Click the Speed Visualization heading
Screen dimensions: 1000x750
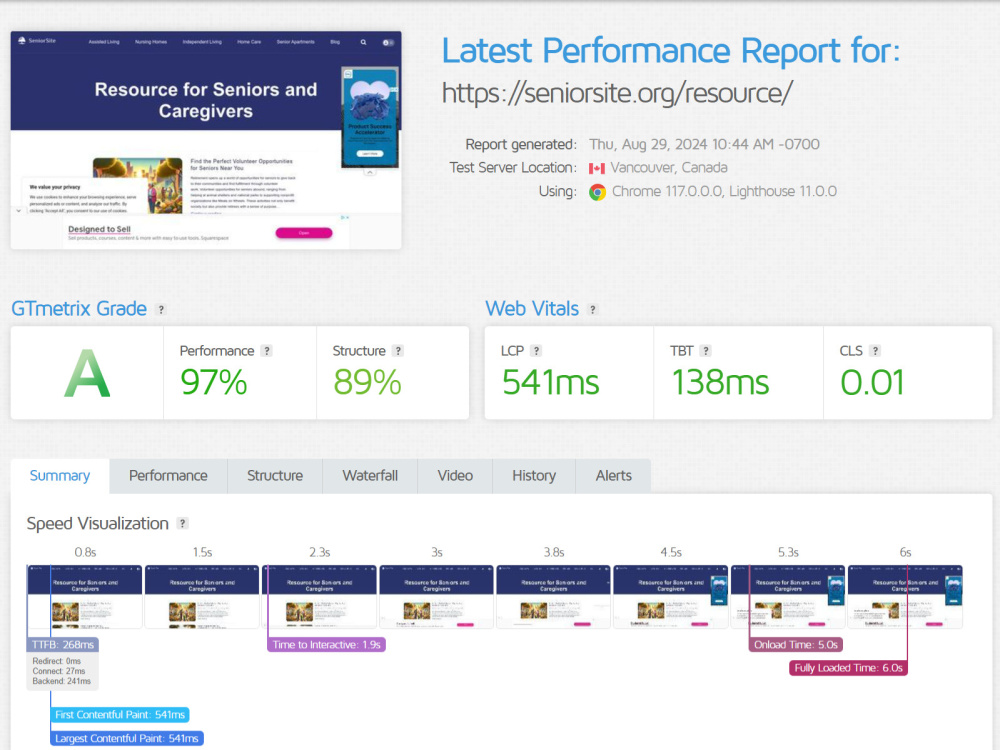(98, 524)
